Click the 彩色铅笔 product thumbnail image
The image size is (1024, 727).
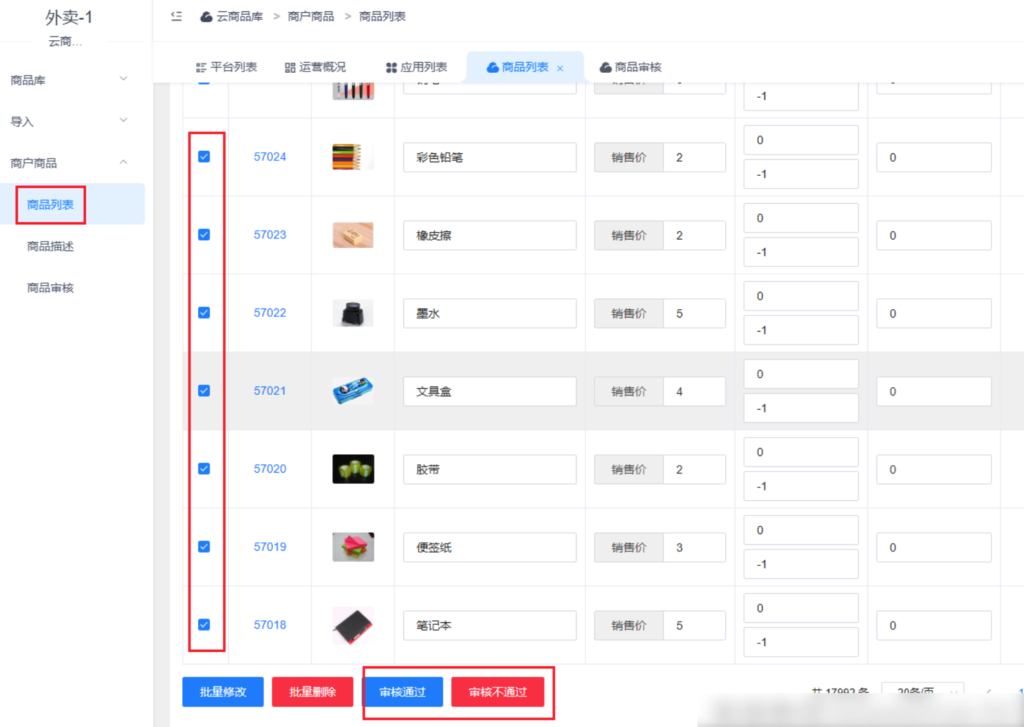click(353, 156)
